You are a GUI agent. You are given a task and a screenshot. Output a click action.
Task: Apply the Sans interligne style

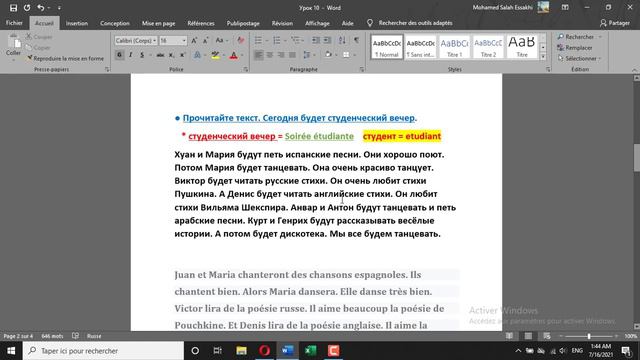[x=420, y=47]
